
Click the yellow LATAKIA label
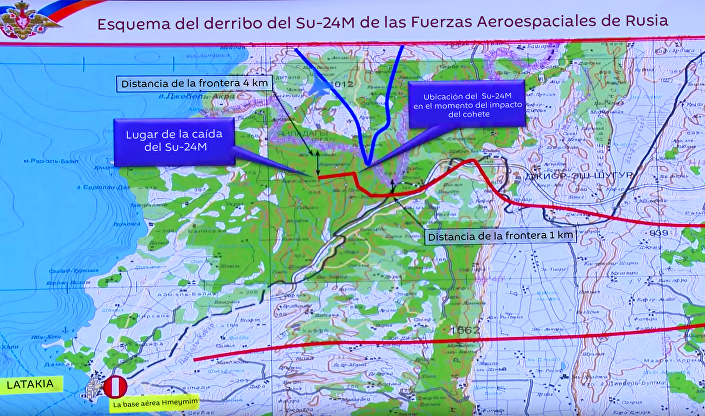tap(31, 383)
